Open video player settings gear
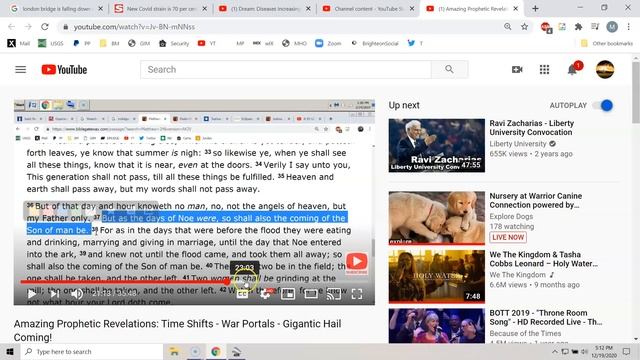 pos(265,294)
